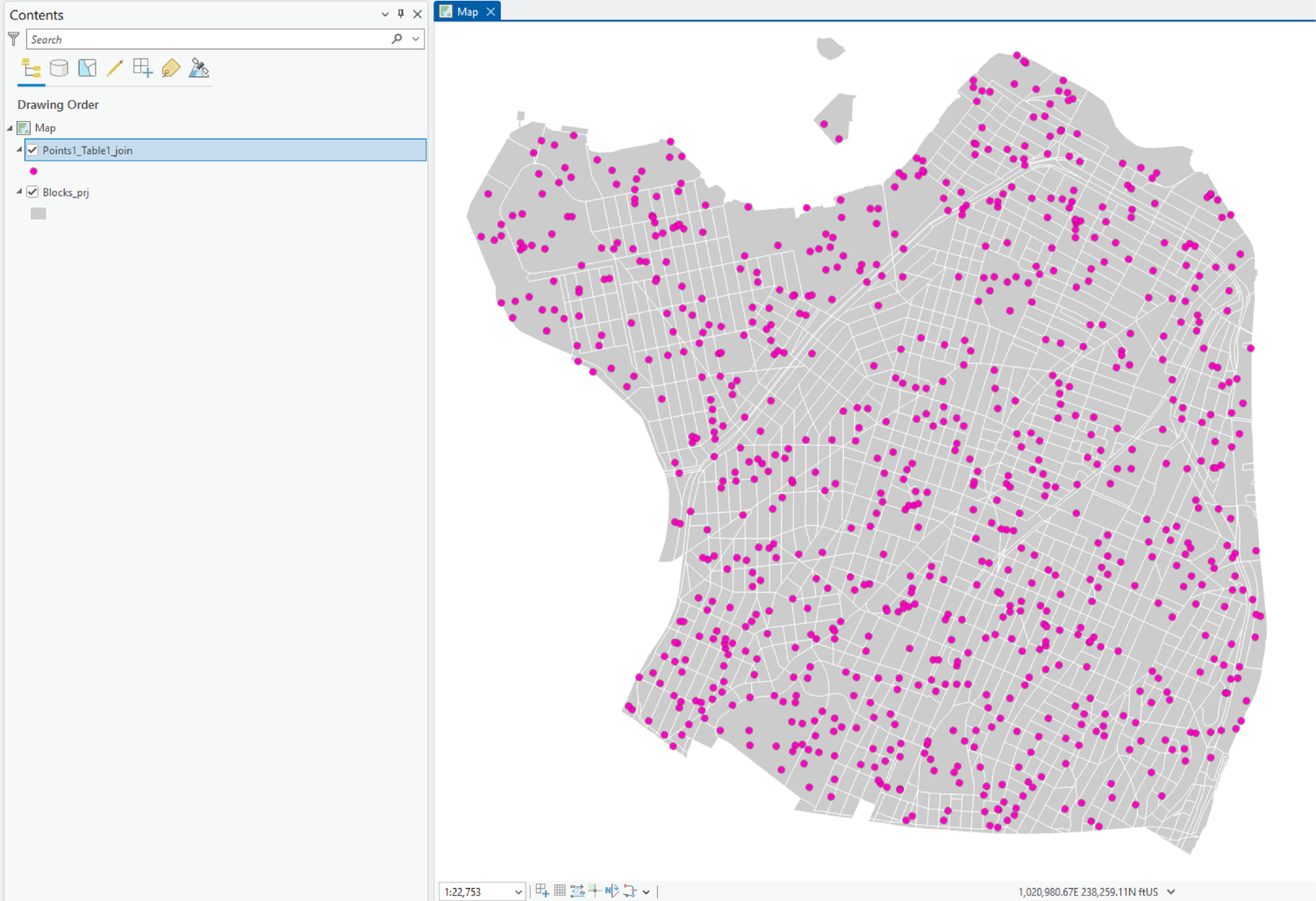
Task: Click the List By Perspective imagery icon
Action: point(199,68)
